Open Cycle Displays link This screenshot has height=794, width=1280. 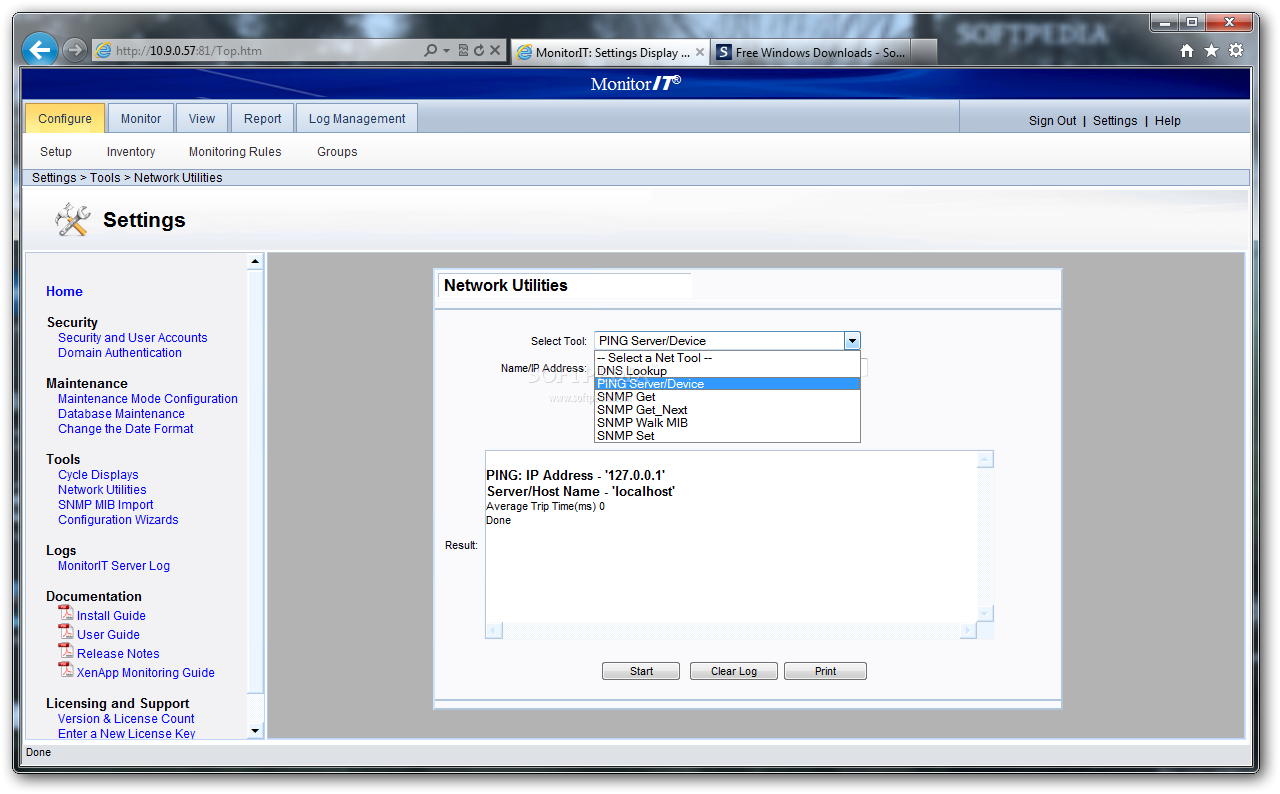[98, 475]
